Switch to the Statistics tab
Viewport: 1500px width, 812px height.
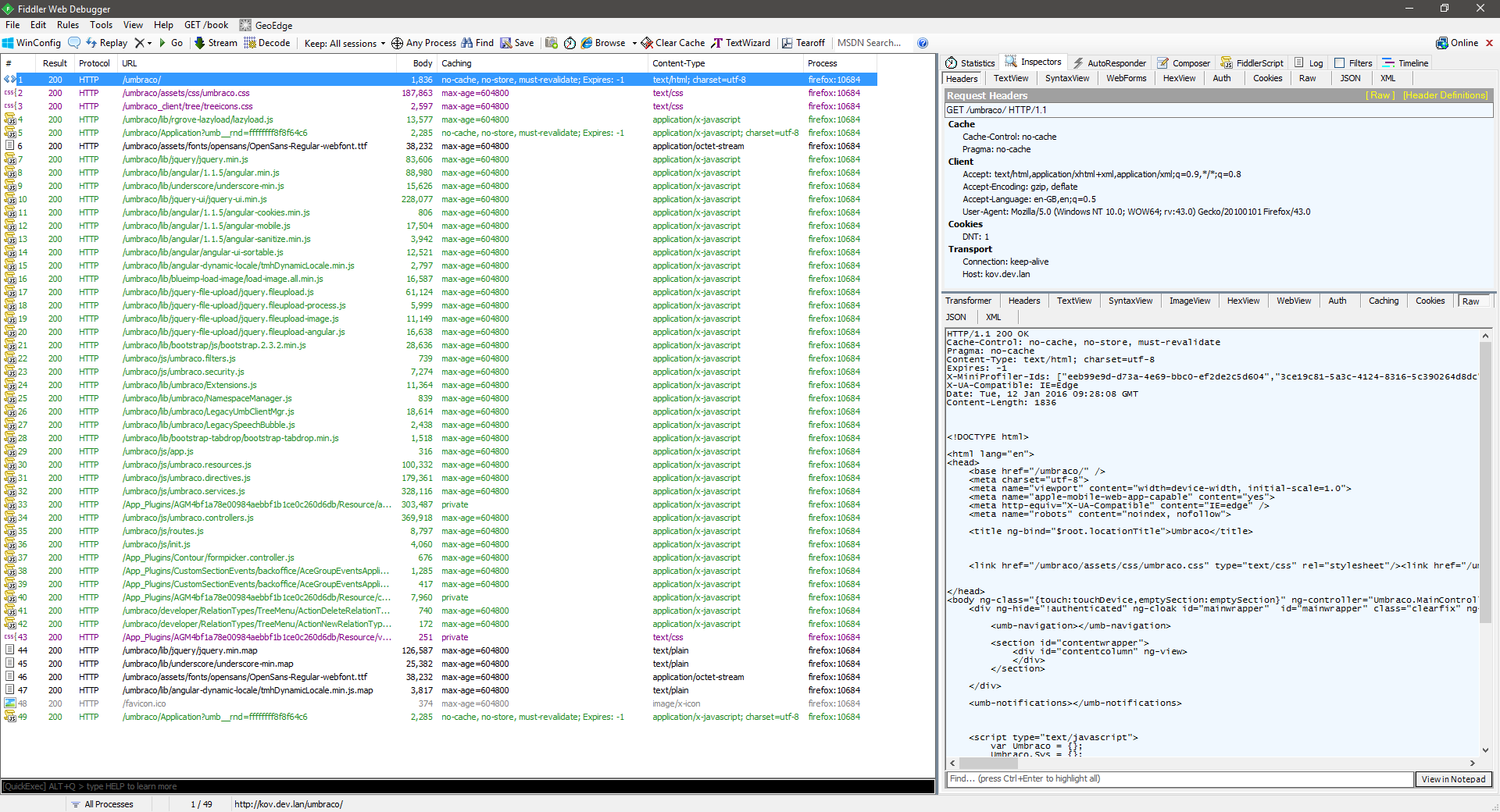[x=970, y=63]
